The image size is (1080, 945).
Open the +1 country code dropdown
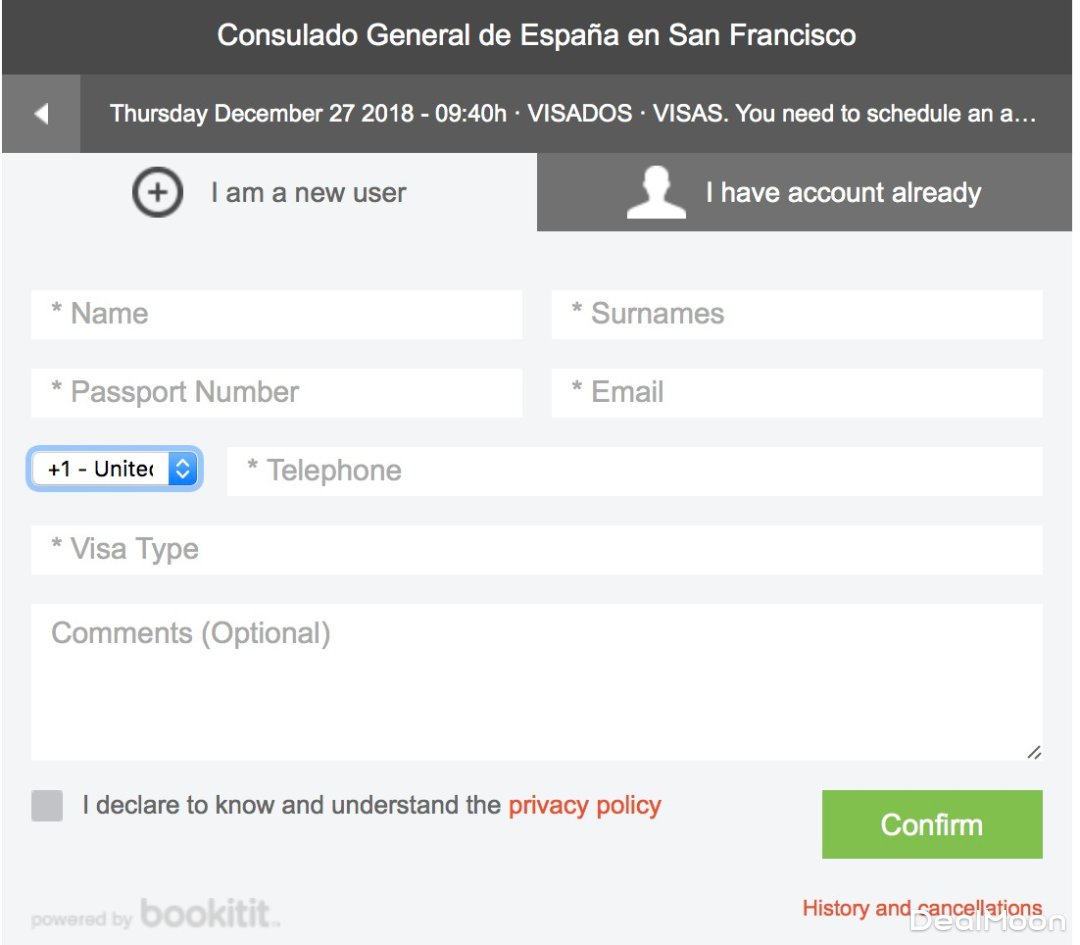coord(115,469)
